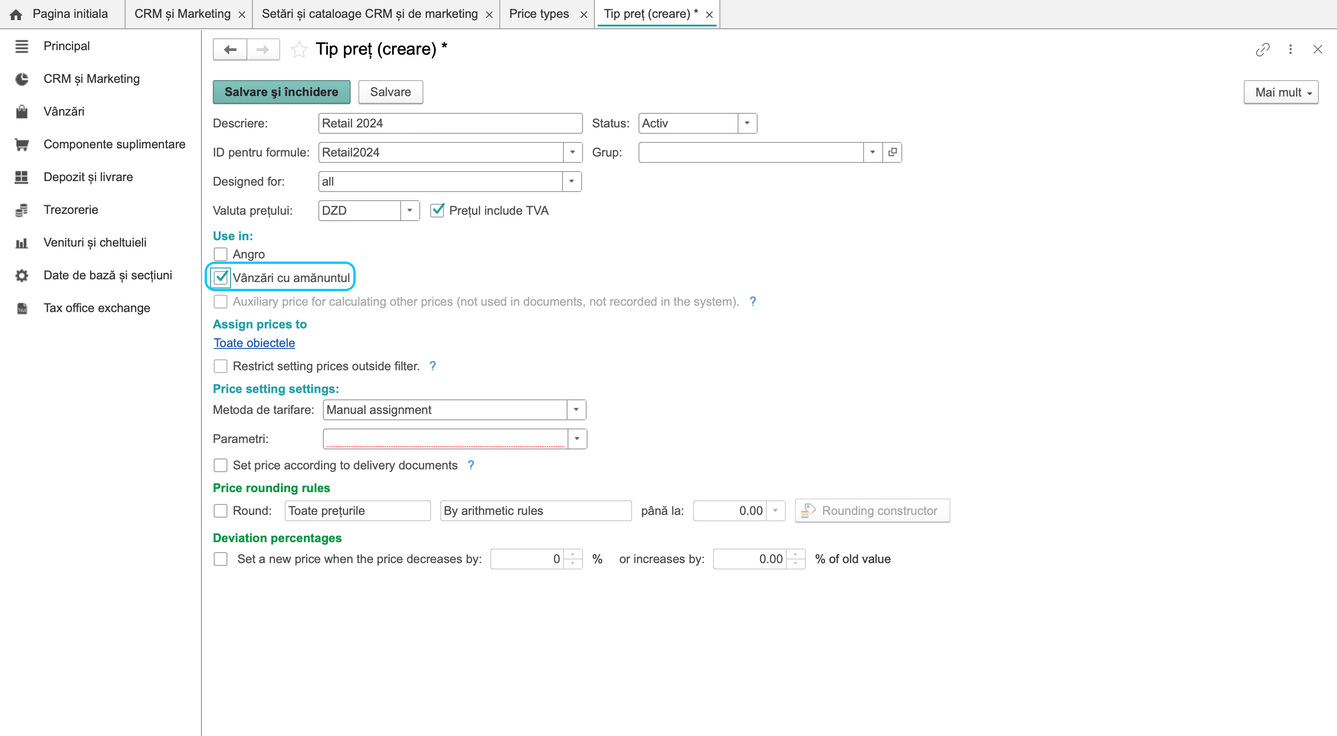Image resolution: width=1337 pixels, height=736 pixels.
Task: Expand Valuta prețului currency dropdown
Action: coord(410,210)
